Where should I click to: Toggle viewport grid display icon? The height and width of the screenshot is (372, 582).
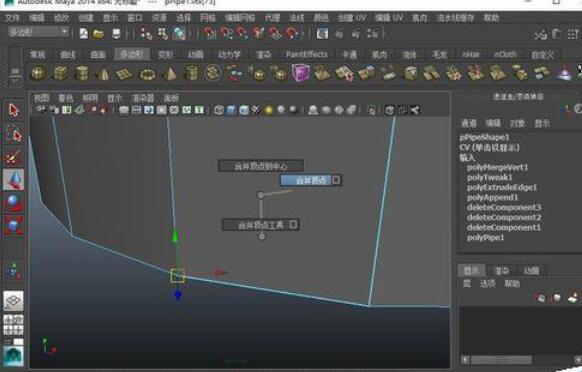pos(124,110)
